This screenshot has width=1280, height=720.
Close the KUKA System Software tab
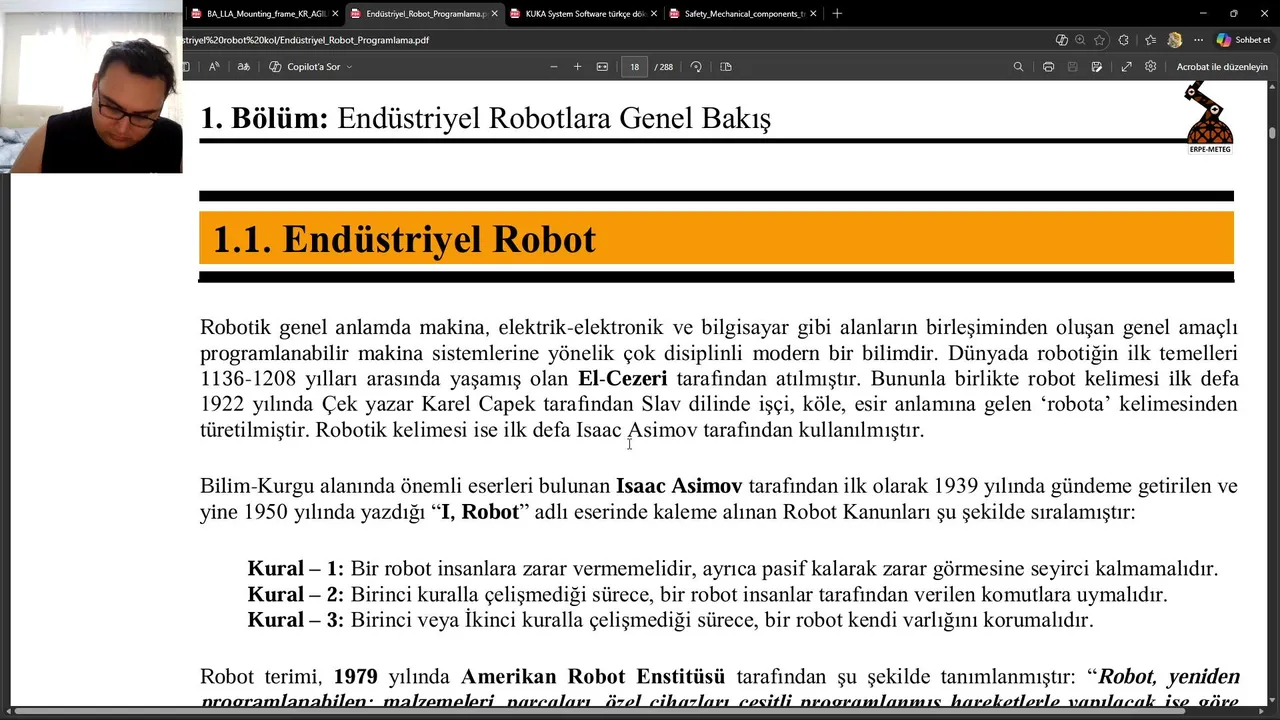(x=654, y=14)
